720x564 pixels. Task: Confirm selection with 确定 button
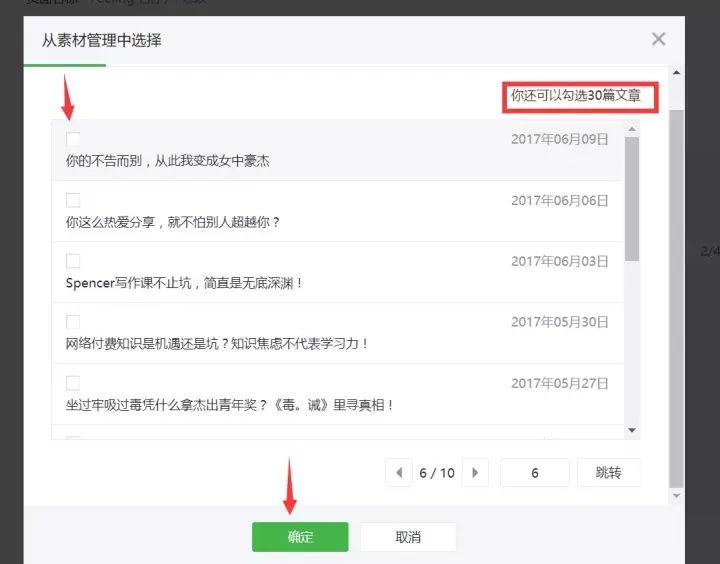click(x=300, y=536)
